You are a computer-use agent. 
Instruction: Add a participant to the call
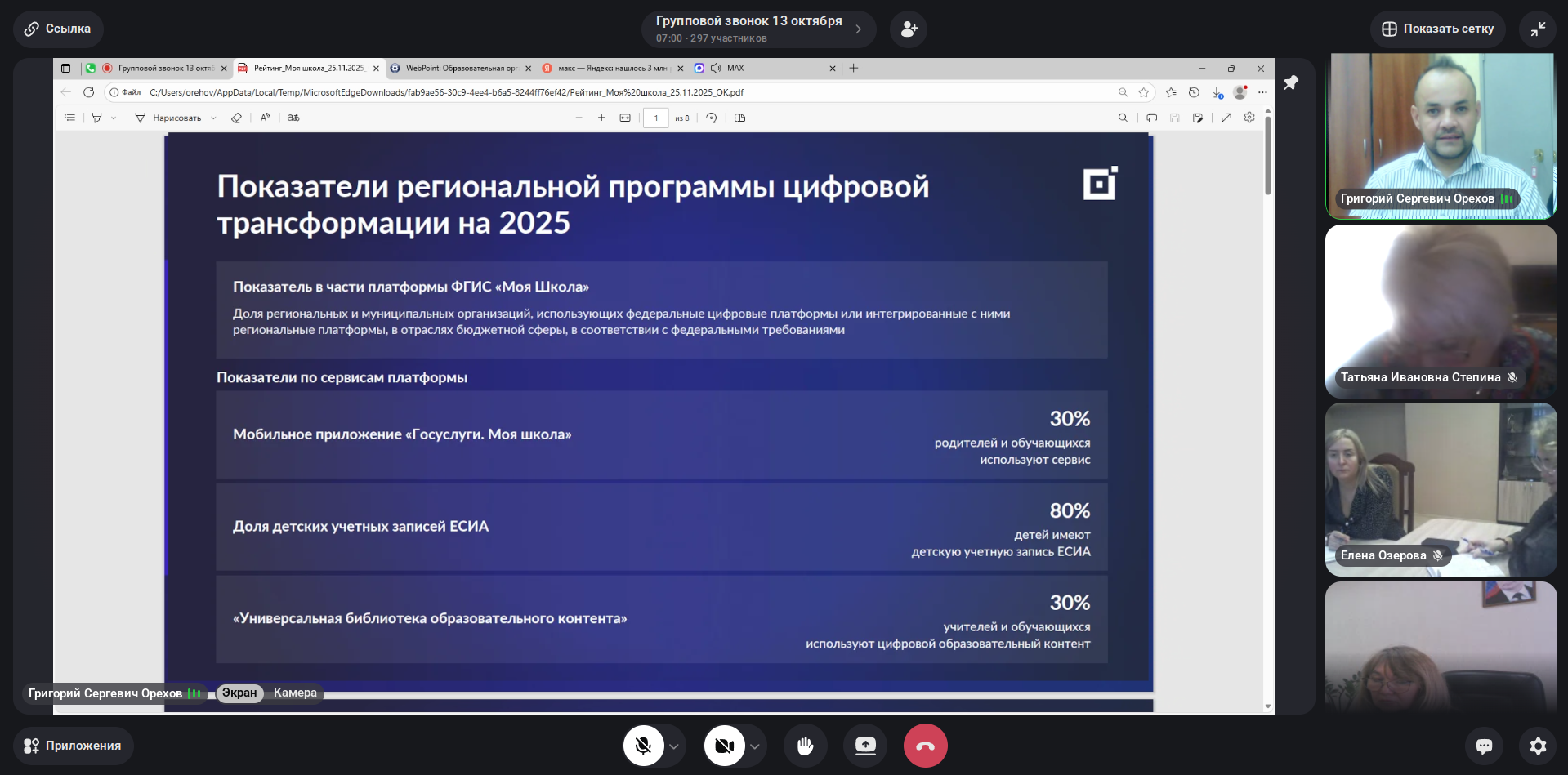point(909,29)
